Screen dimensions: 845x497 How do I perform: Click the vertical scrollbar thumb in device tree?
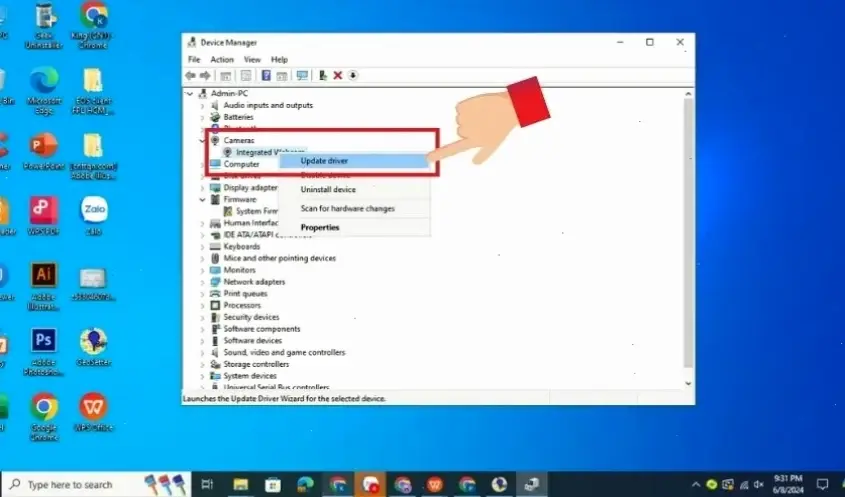(x=688, y=233)
